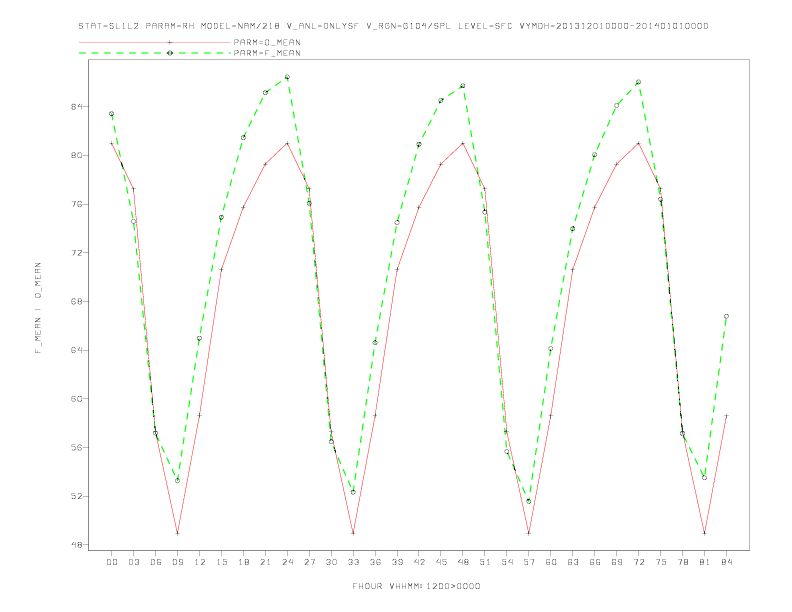The height and width of the screenshot is (612, 792).
Task: Click O_MEAN plus marker at hour 84
Action: [726, 416]
